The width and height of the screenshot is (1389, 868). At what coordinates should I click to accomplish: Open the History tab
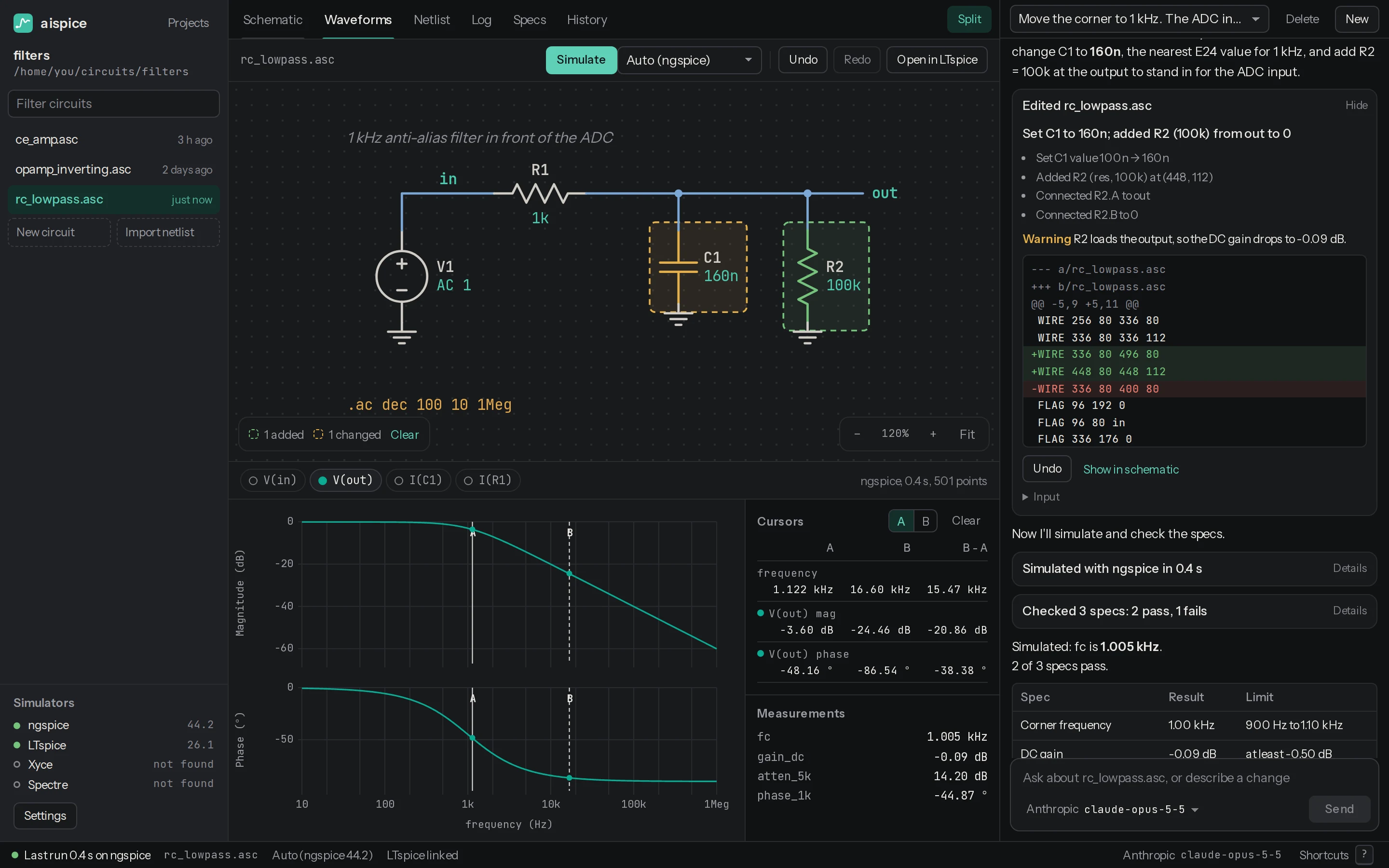pyautogui.click(x=586, y=19)
